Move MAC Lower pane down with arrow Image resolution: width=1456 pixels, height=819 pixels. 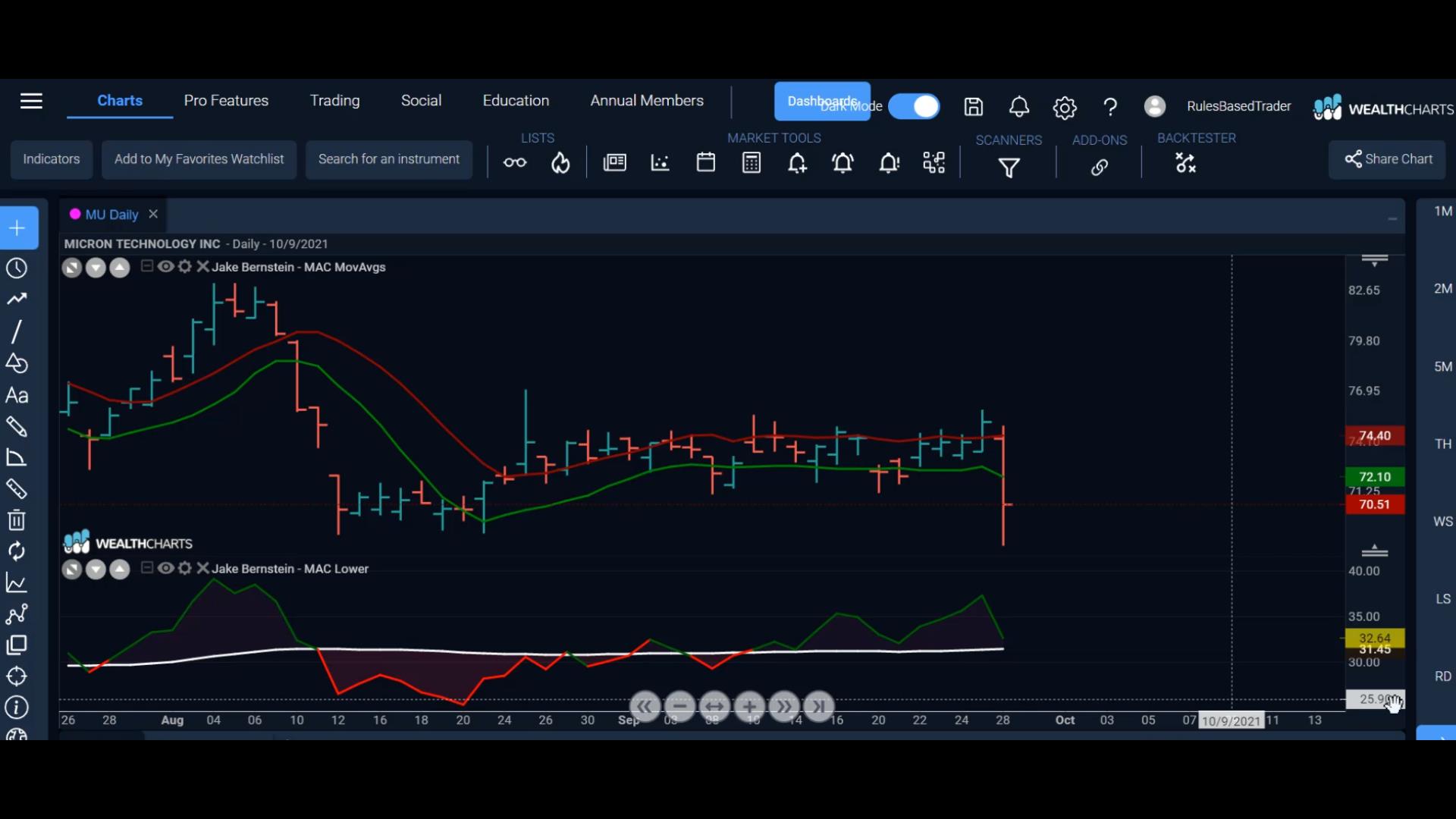96,570
